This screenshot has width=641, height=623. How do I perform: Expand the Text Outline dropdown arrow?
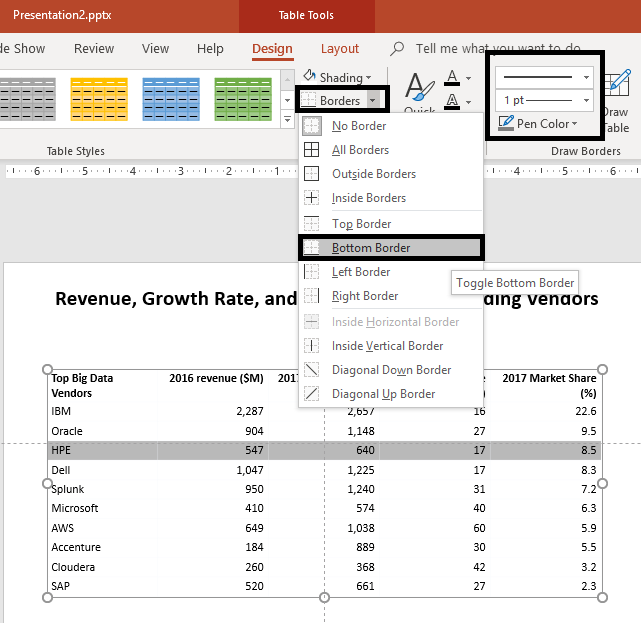coord(468,102)
